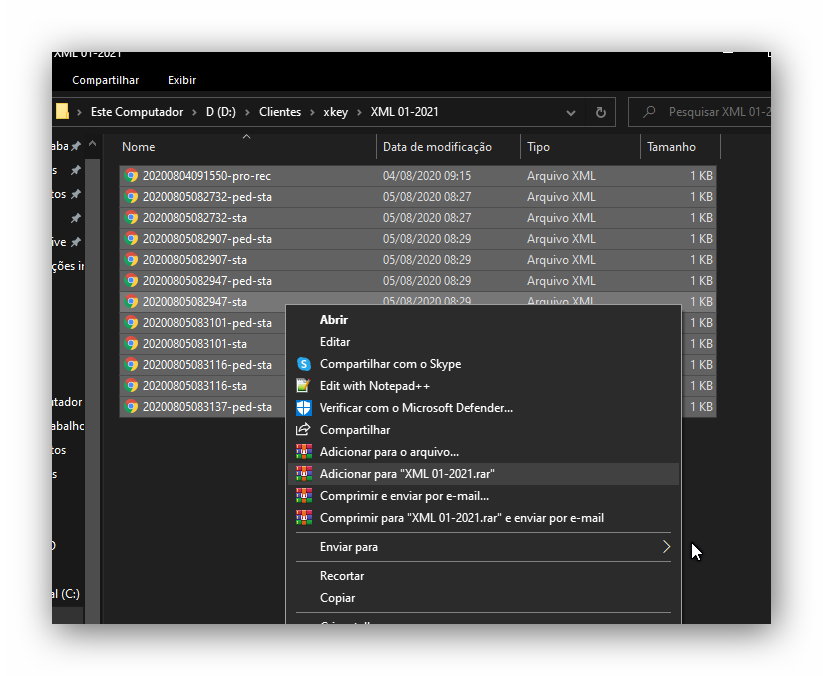823x676 pixels.
Task: Click WinRAR icon beside 'Adicionar para "XML 01-2021.rar"'
Action: [303, 474]
